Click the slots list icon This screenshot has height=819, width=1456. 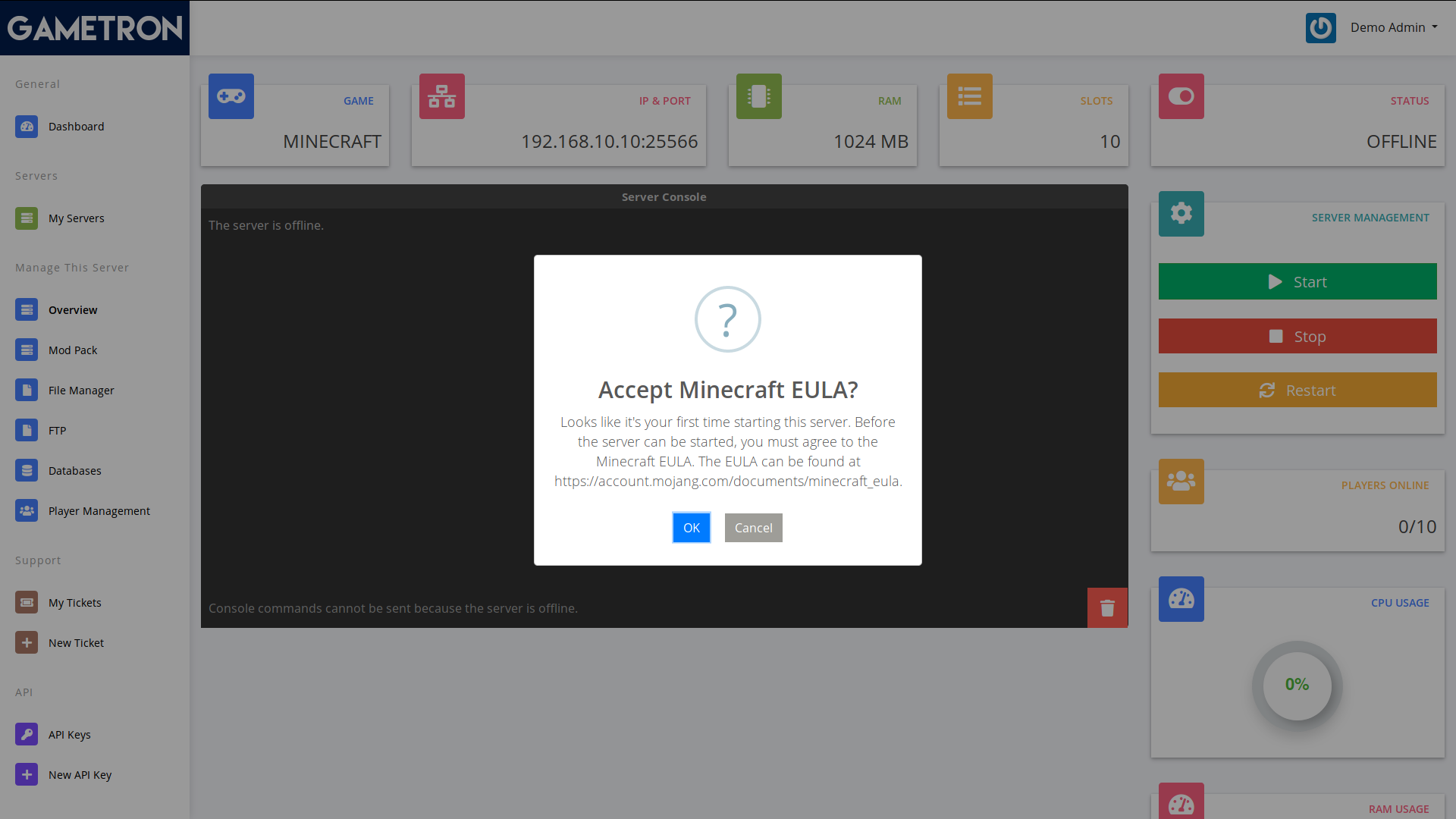tap(969, 96)
